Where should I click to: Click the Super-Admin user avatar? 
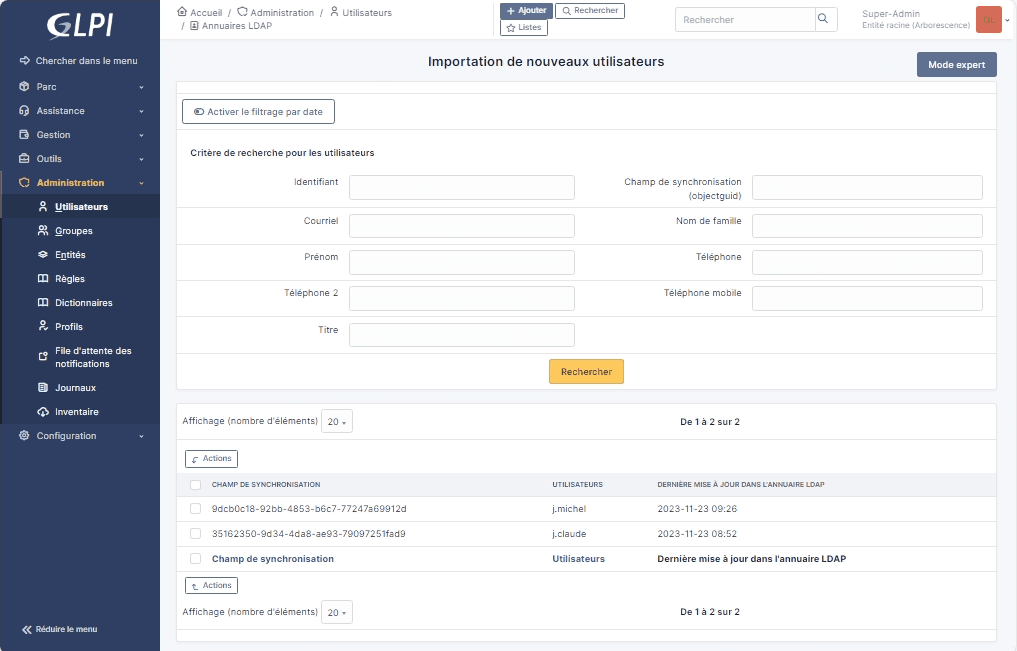pyautogui.click(x=988, y=20)
